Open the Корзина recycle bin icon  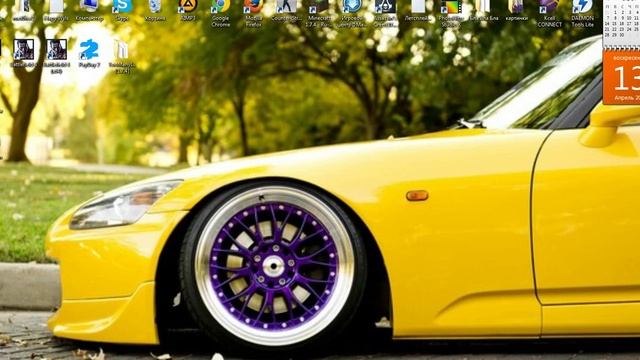tap(155, 10)
